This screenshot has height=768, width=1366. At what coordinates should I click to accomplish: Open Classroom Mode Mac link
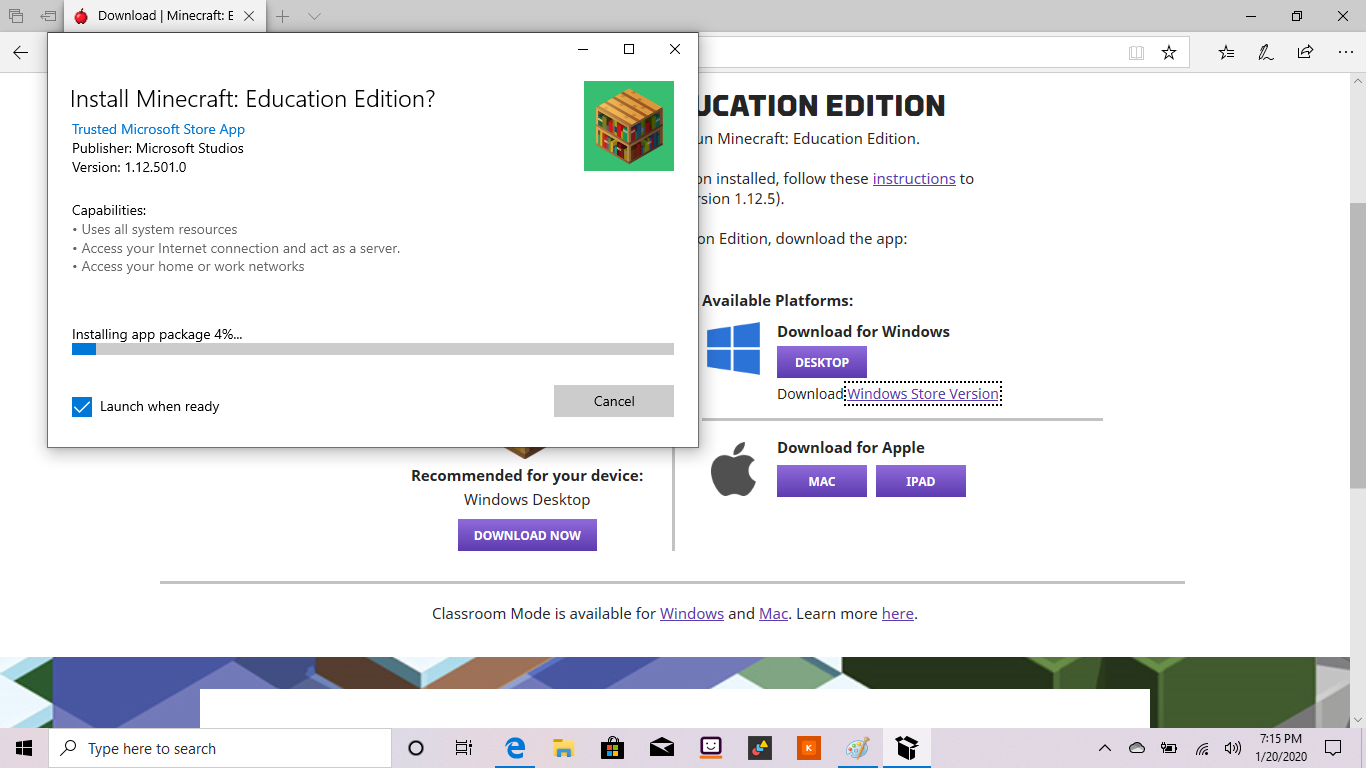point(774,614)
